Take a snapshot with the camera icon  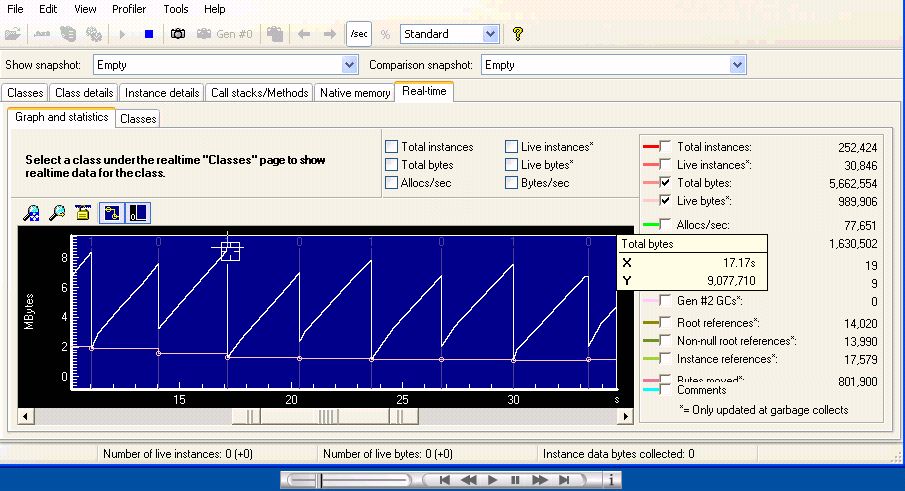click(178, 34)
